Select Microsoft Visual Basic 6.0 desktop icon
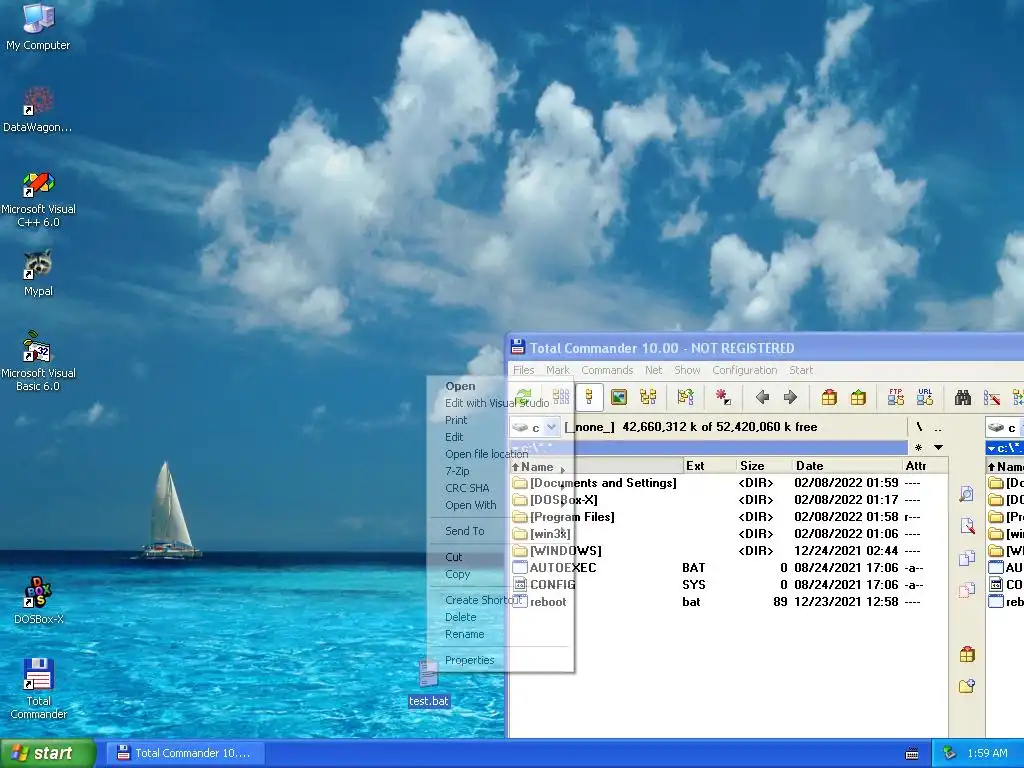 (38, 361)
